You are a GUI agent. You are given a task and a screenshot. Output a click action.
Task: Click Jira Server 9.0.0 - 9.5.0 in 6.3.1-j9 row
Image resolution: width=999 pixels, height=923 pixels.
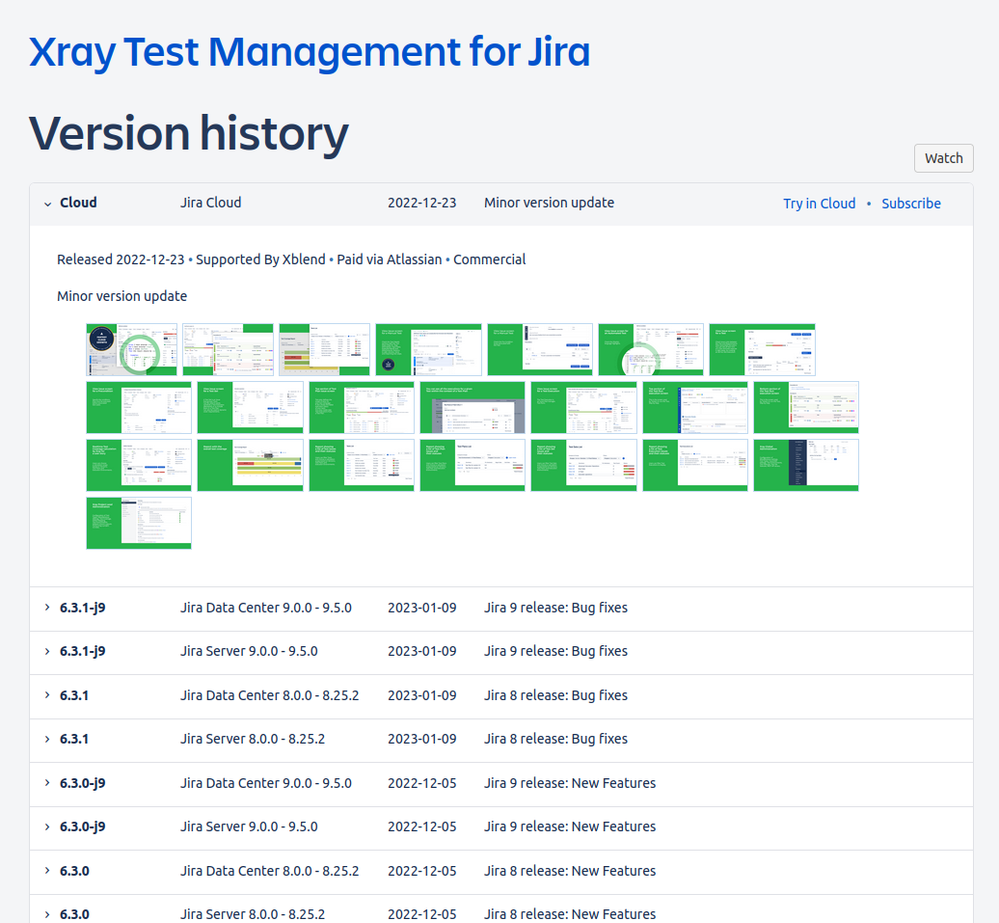click(248, 651)
